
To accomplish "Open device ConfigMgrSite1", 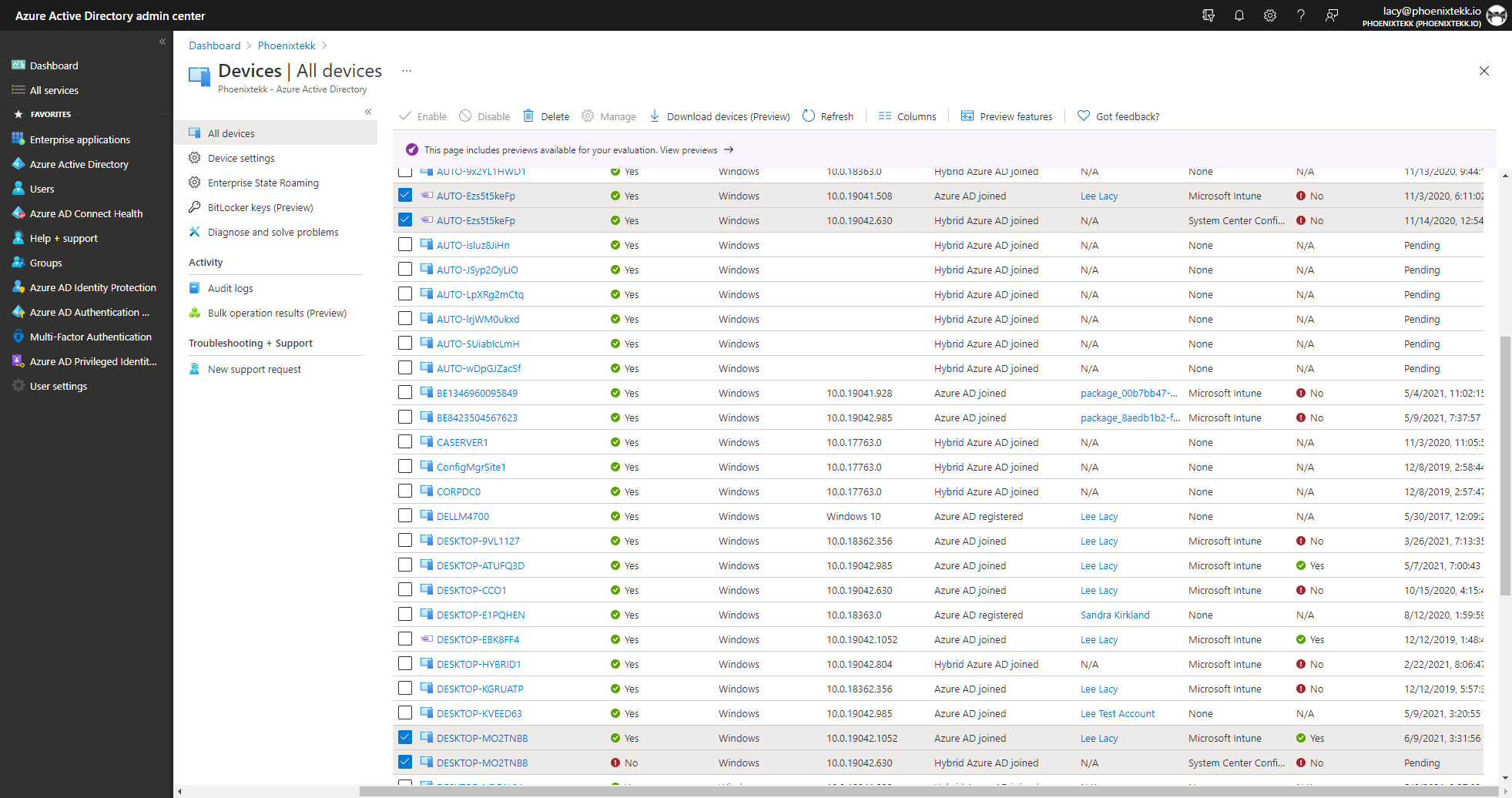I will [x=471, y=467].
